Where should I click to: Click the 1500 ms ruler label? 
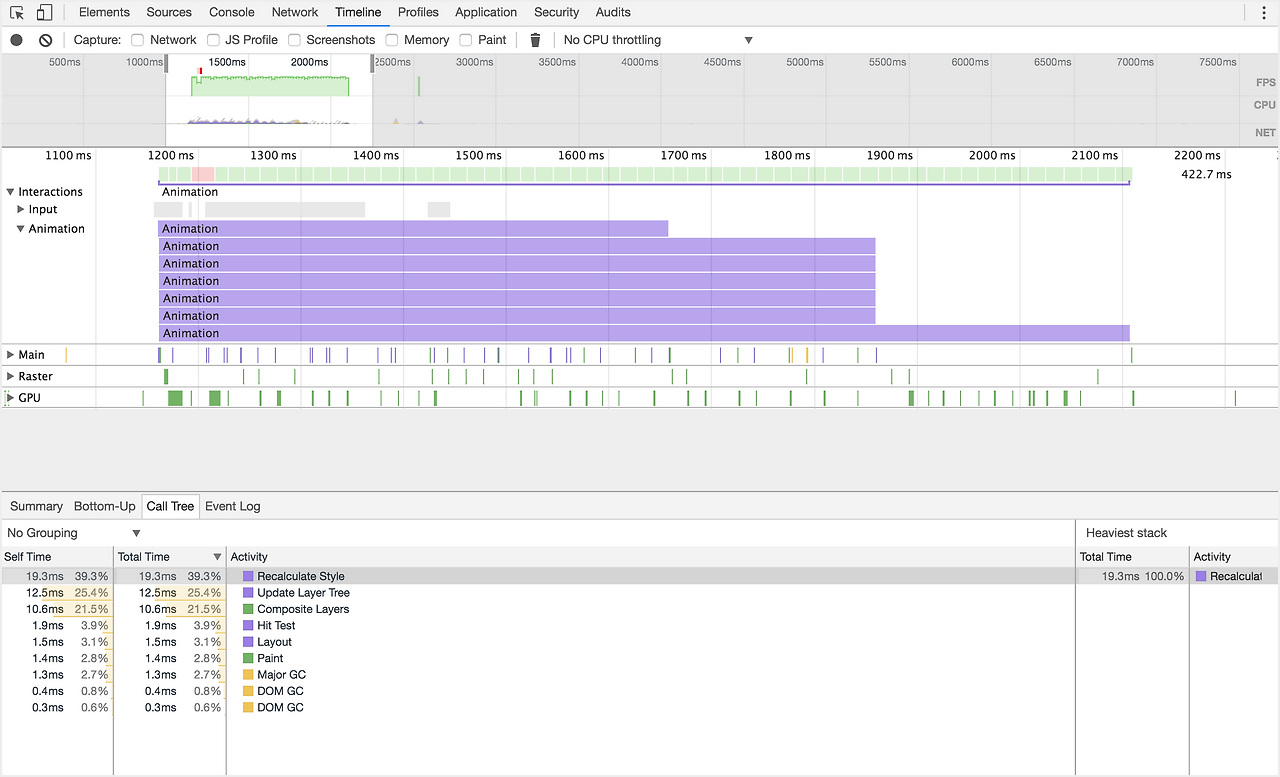478,156
